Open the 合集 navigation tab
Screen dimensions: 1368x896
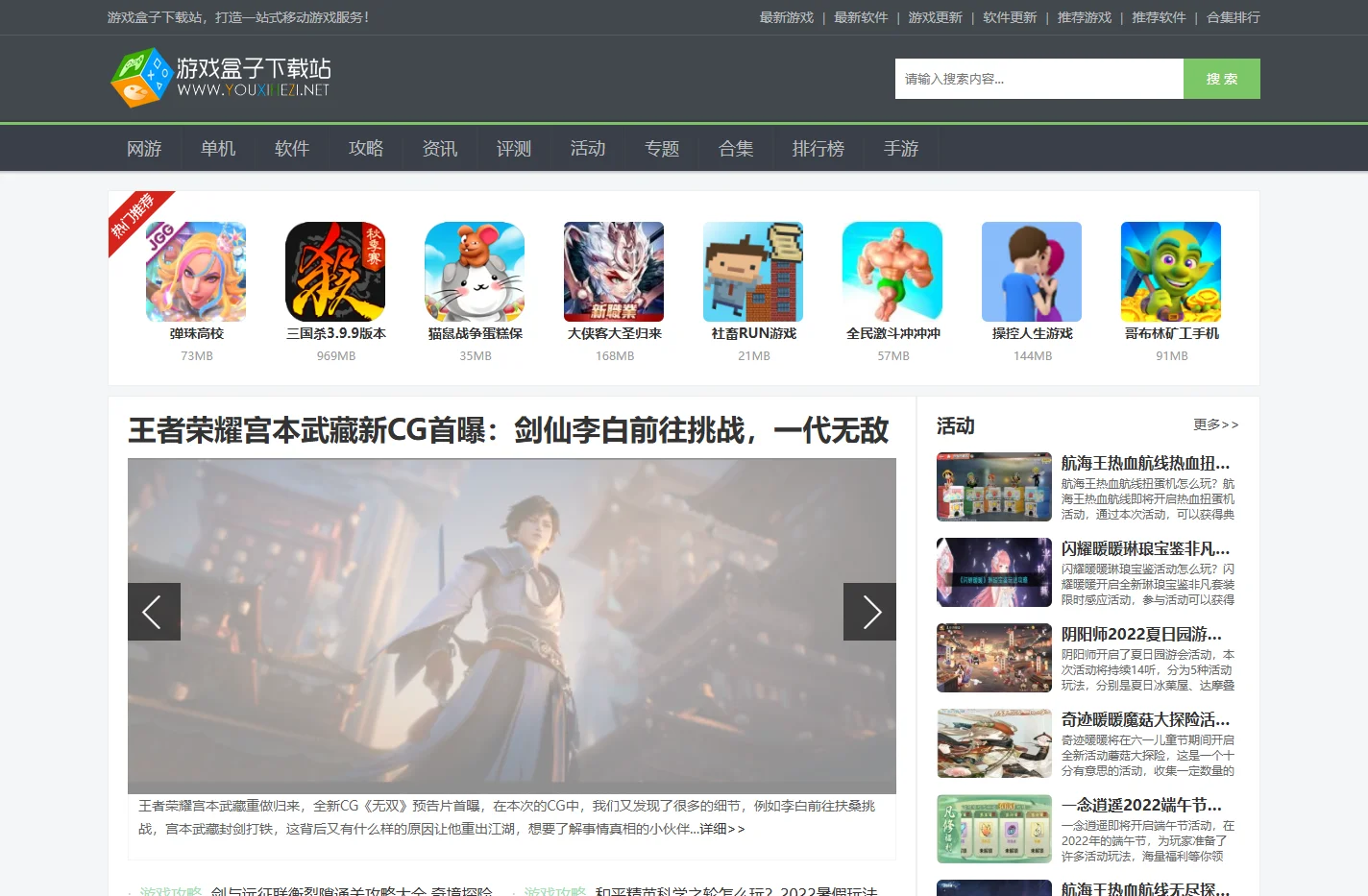pyautogui.click(x=736, y=149)
